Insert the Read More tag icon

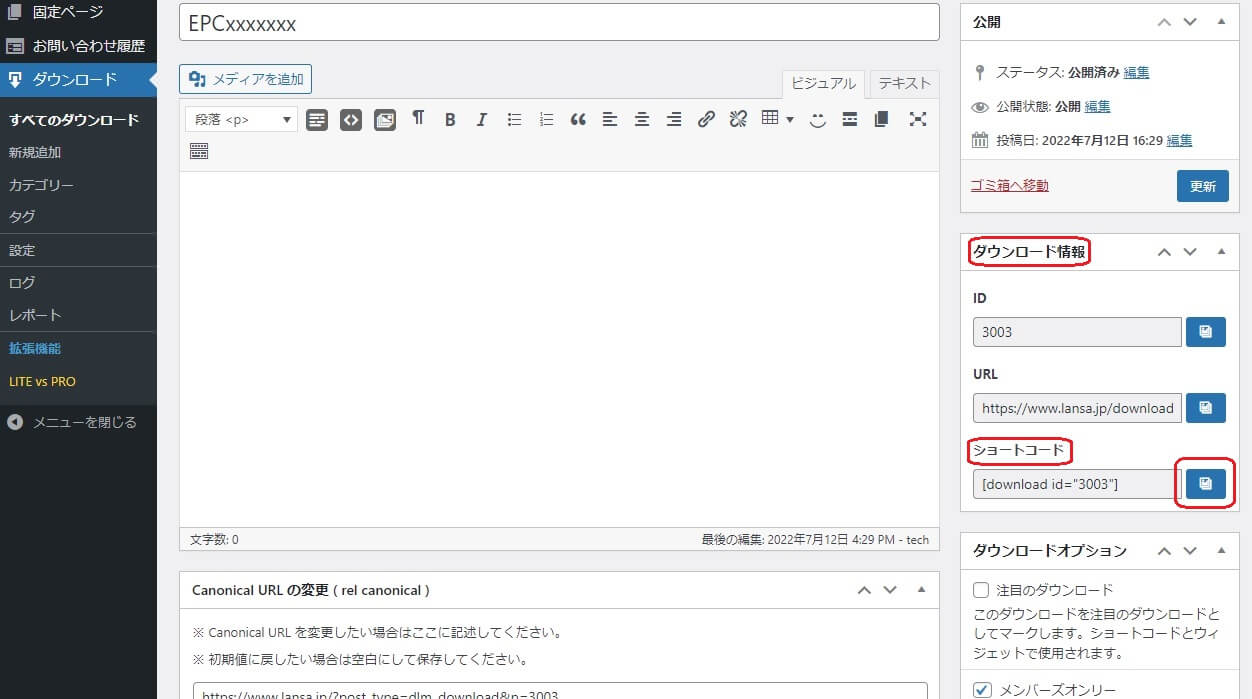850,120
